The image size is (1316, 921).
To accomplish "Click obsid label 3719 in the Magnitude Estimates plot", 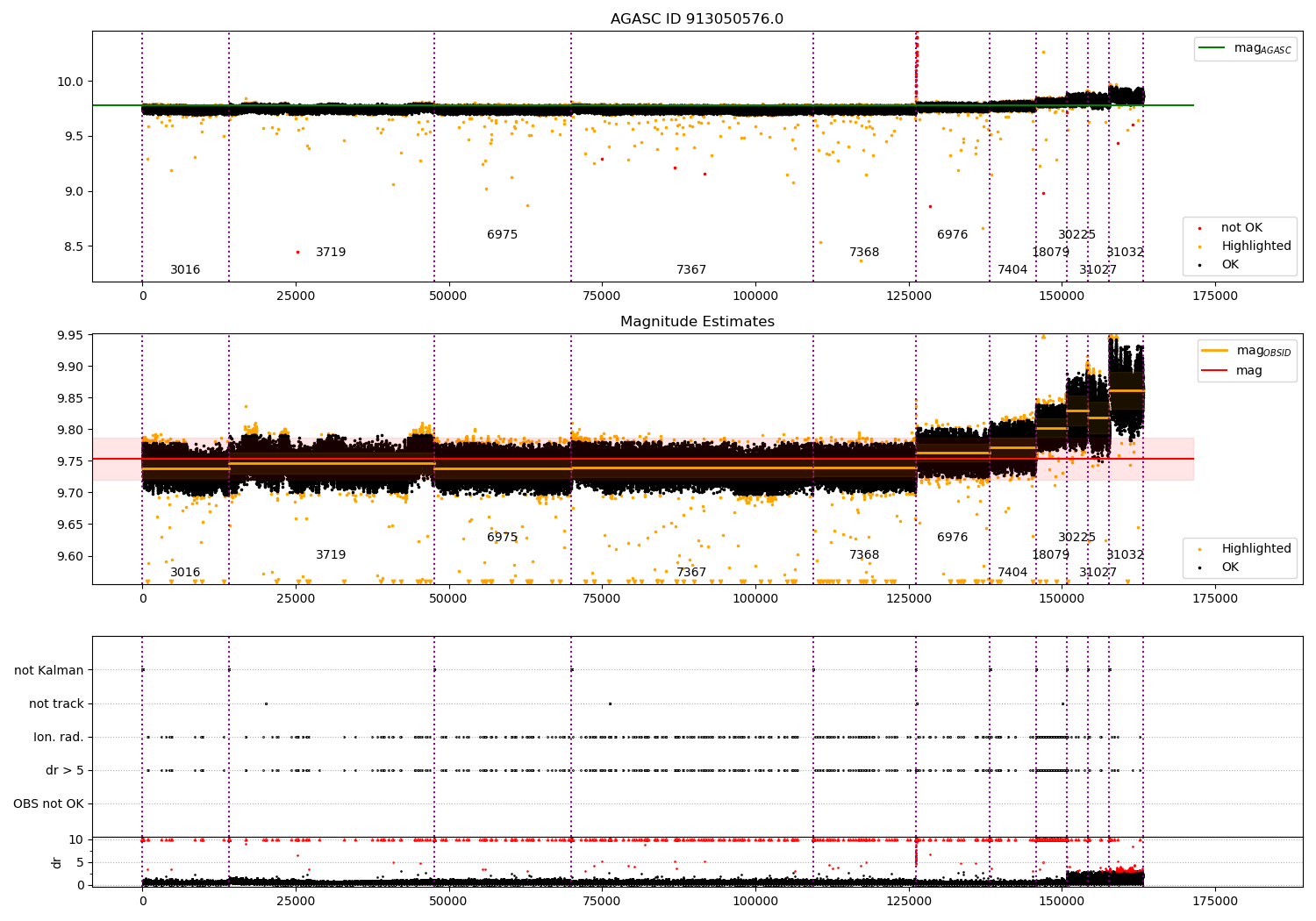I will (331, 555).
